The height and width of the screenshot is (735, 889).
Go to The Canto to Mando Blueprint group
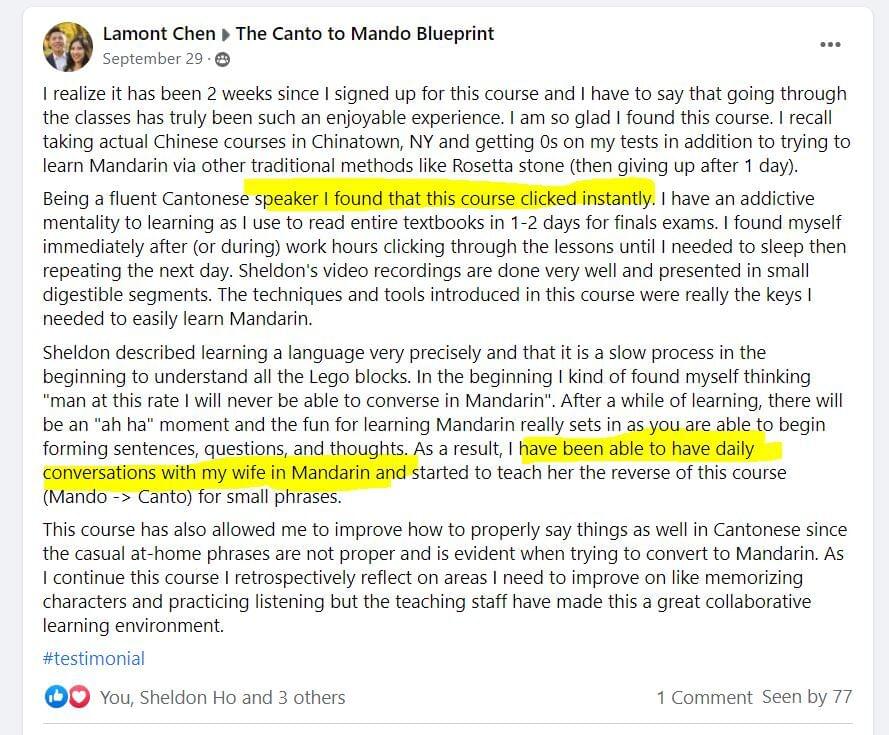[365, 34]
